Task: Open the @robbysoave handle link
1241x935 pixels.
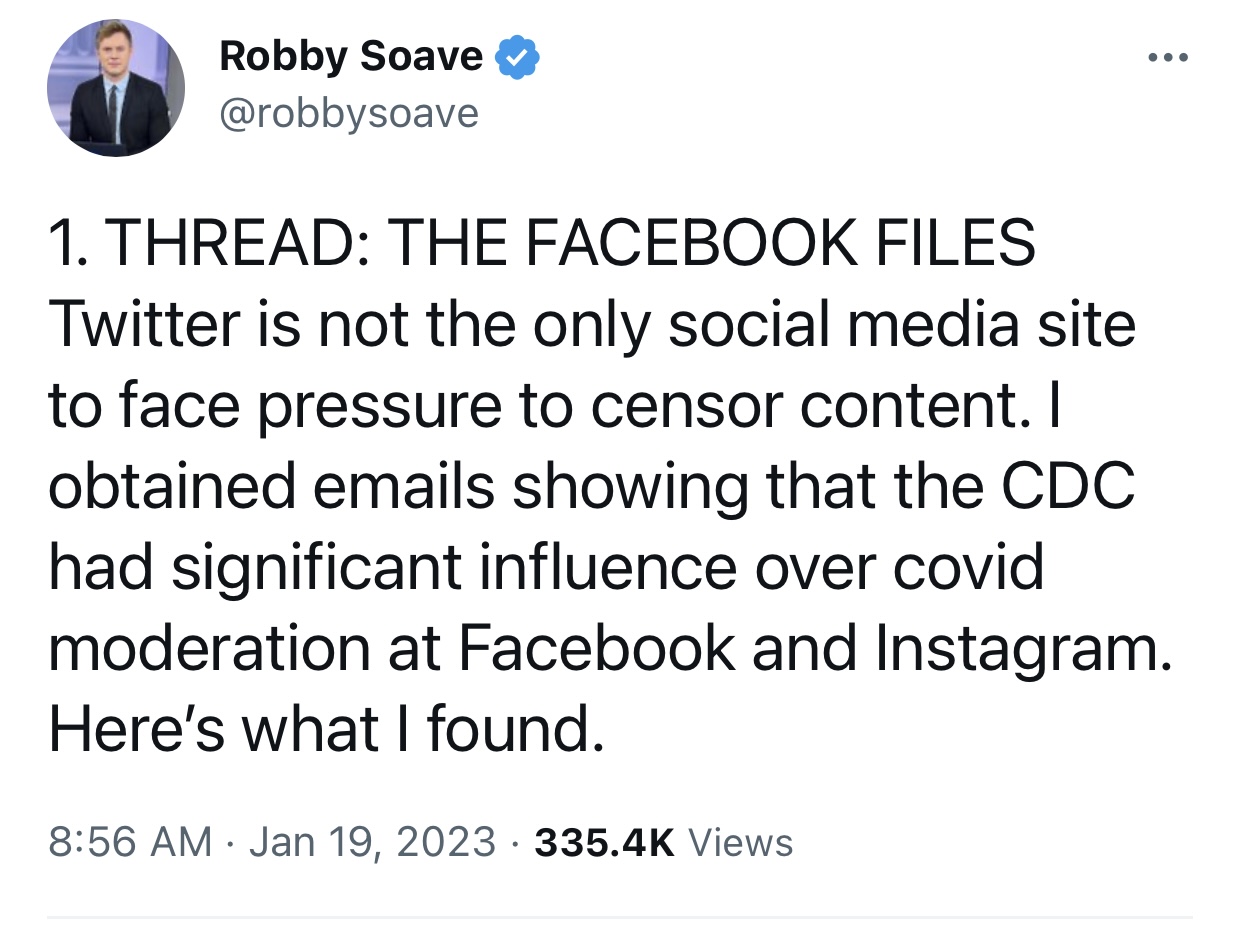Action: click(x=349, y=114)
